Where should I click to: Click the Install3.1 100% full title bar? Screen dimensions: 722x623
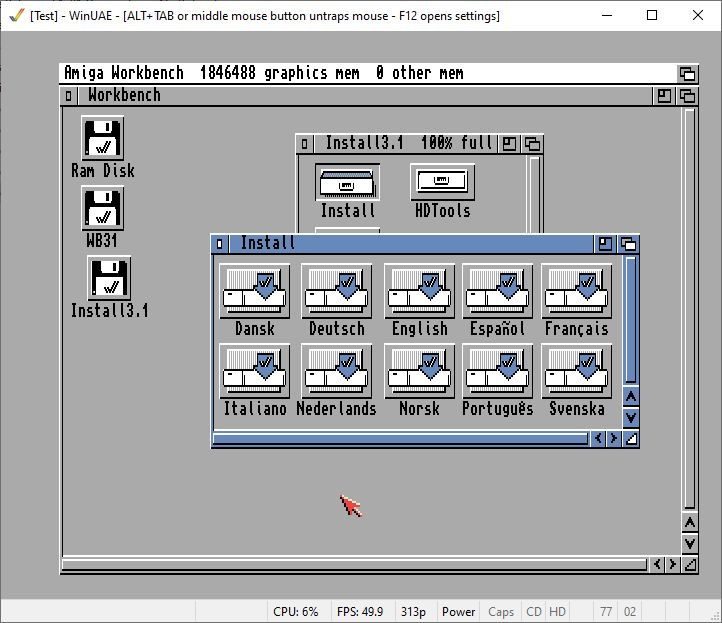coord(406,144)
